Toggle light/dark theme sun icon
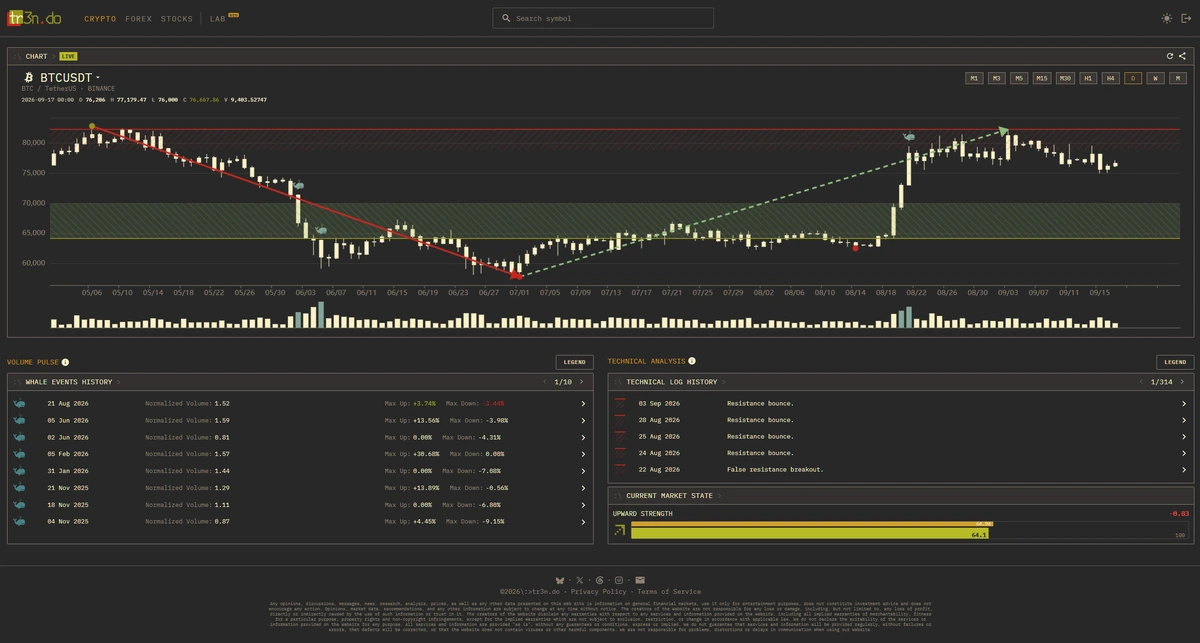 point(1166,18)
